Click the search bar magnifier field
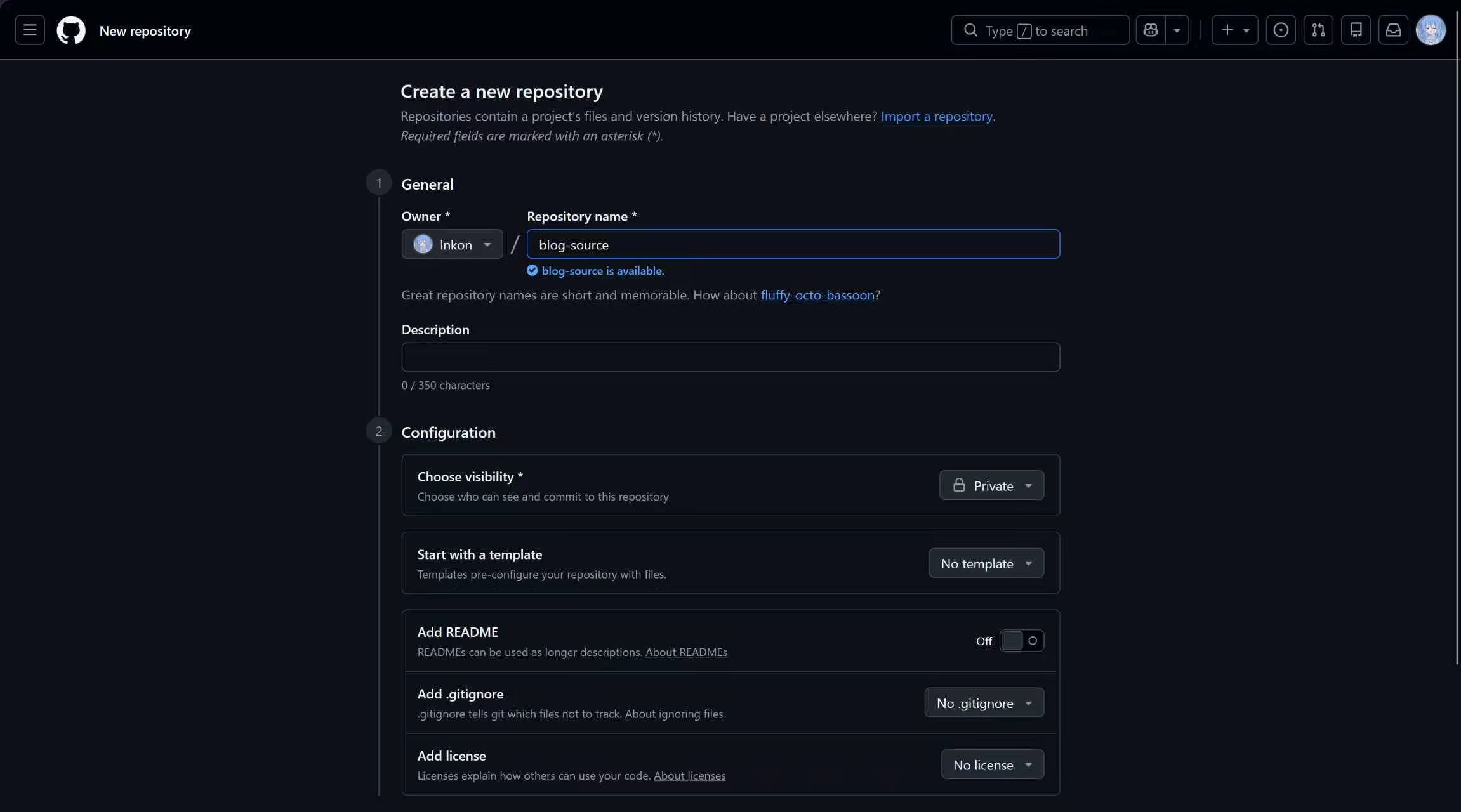The image size is (1461, 812). [1040, 30]
